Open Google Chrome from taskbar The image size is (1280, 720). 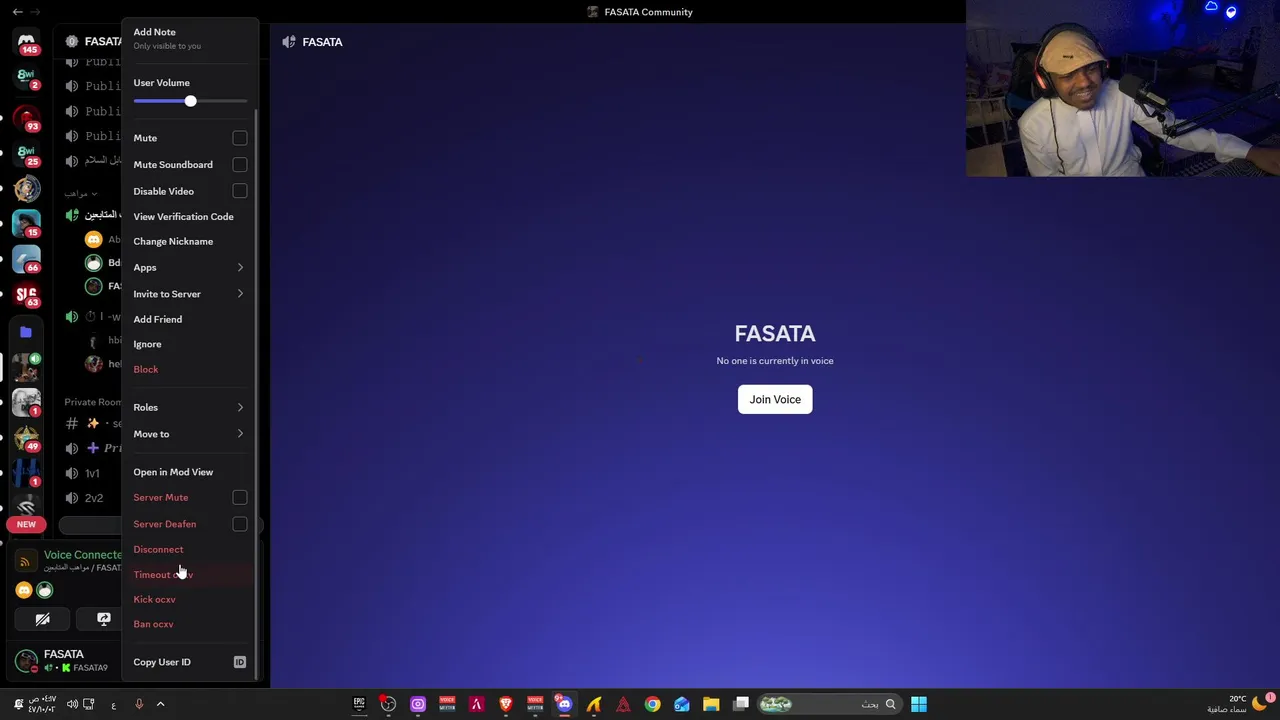[652, 704]
